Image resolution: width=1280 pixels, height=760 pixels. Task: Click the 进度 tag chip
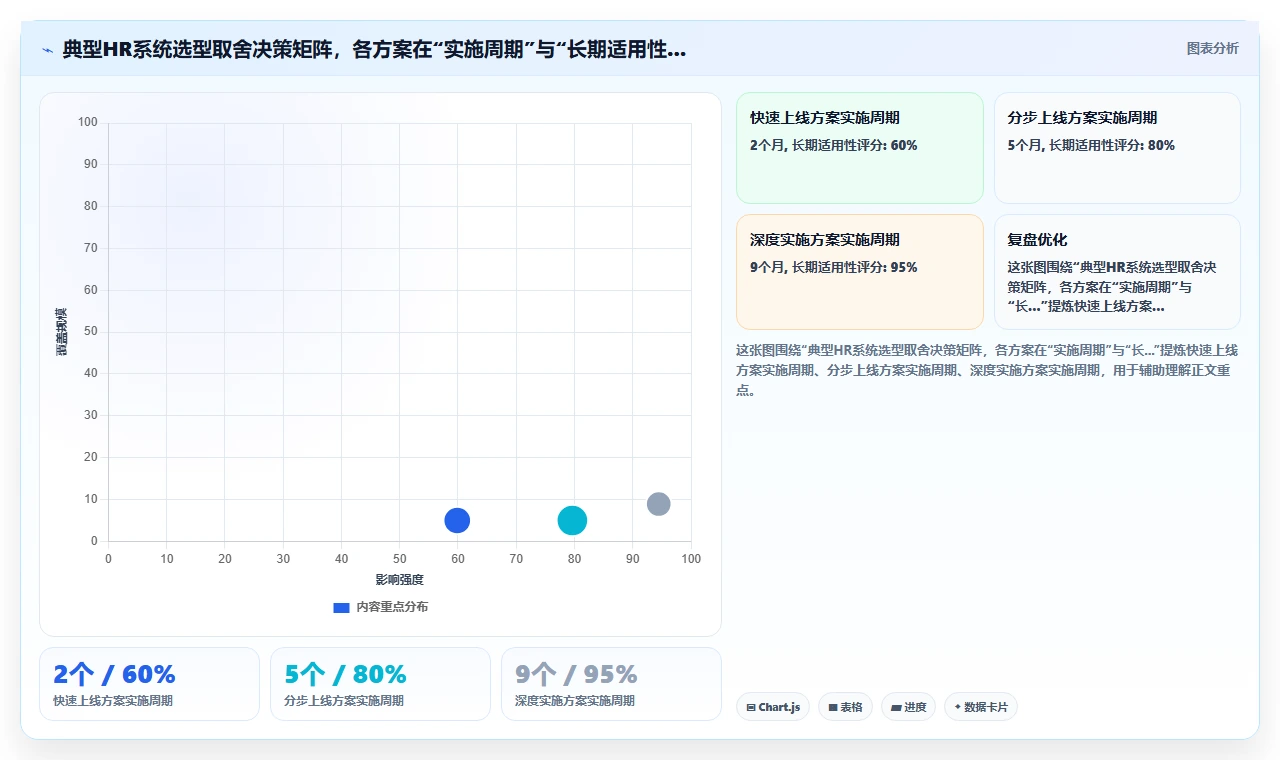(x=908, y=707)
